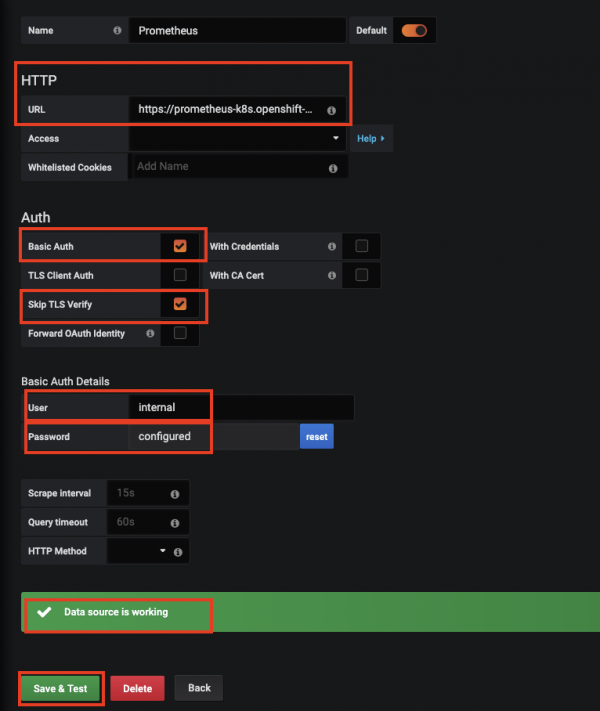
Task: Click info icon in Scrape interval field
Action: click(175, 494)
